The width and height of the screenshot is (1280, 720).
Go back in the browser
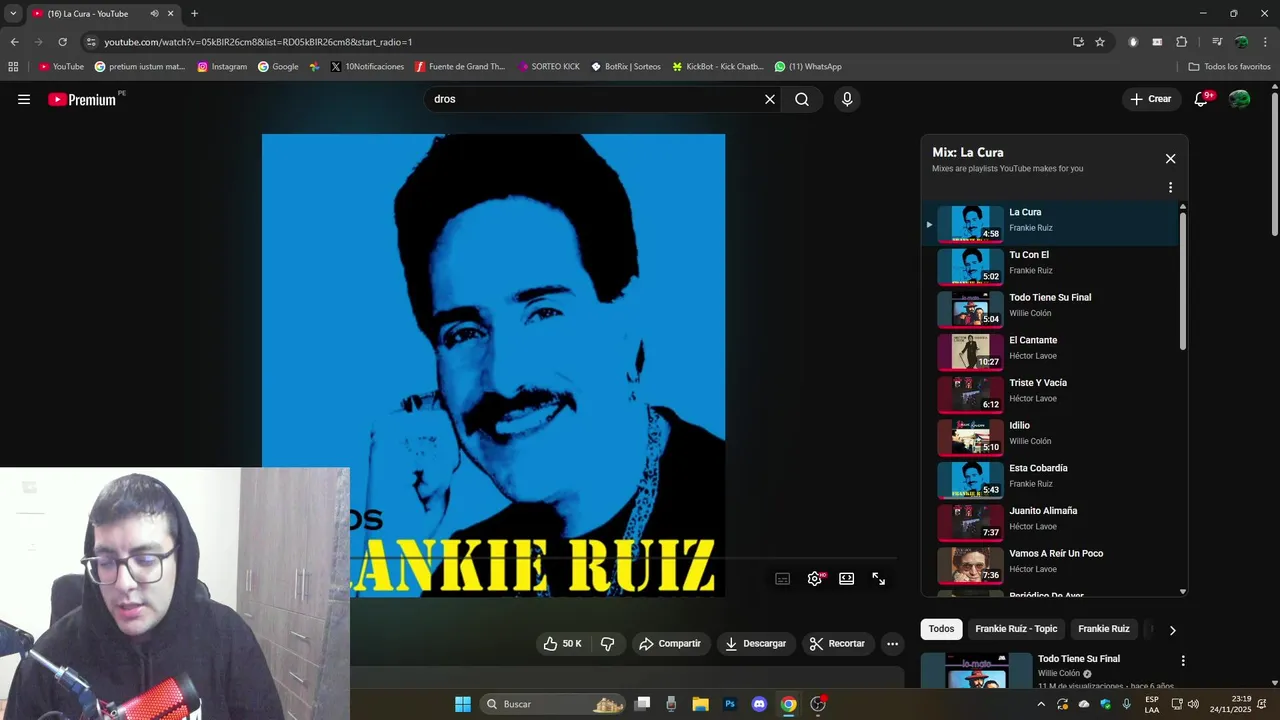point(14,42)
